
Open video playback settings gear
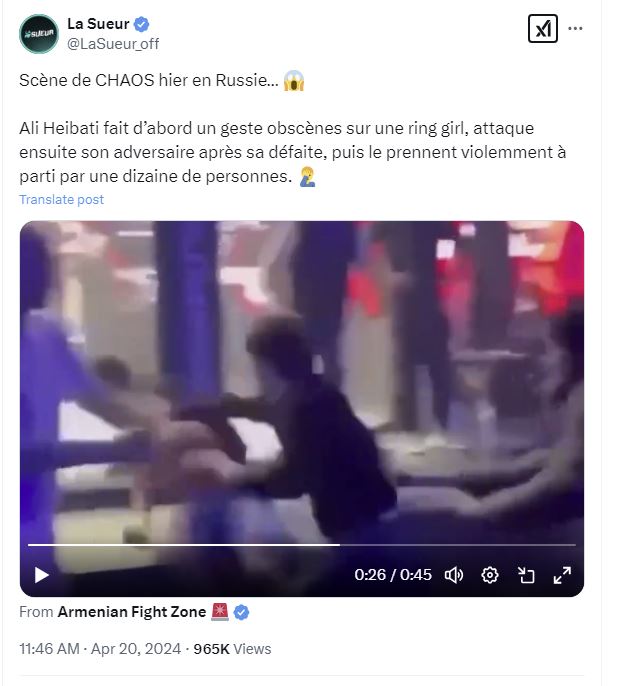click(489, 575)
